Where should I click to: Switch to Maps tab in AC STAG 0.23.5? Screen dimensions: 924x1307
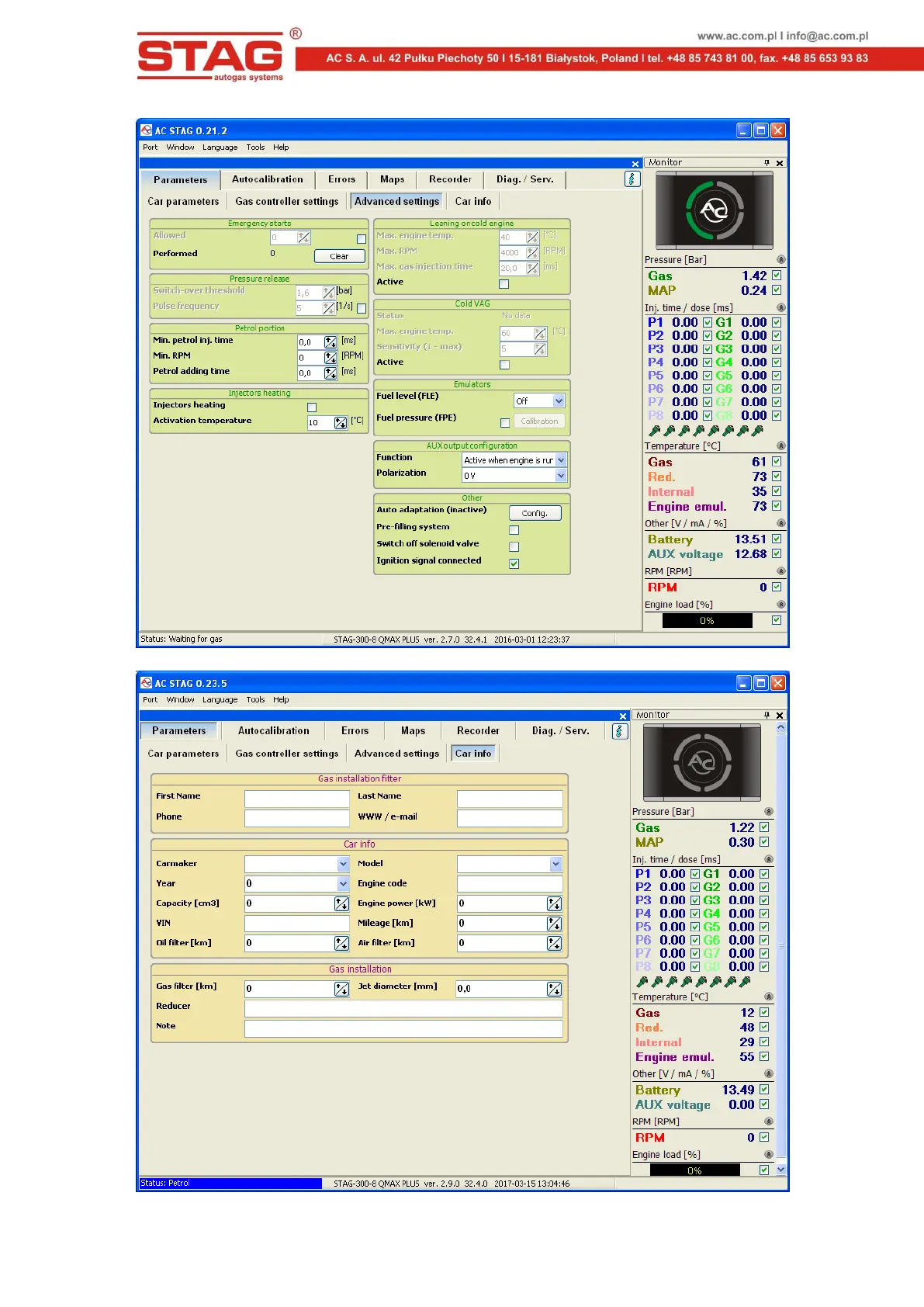(413, 731)
